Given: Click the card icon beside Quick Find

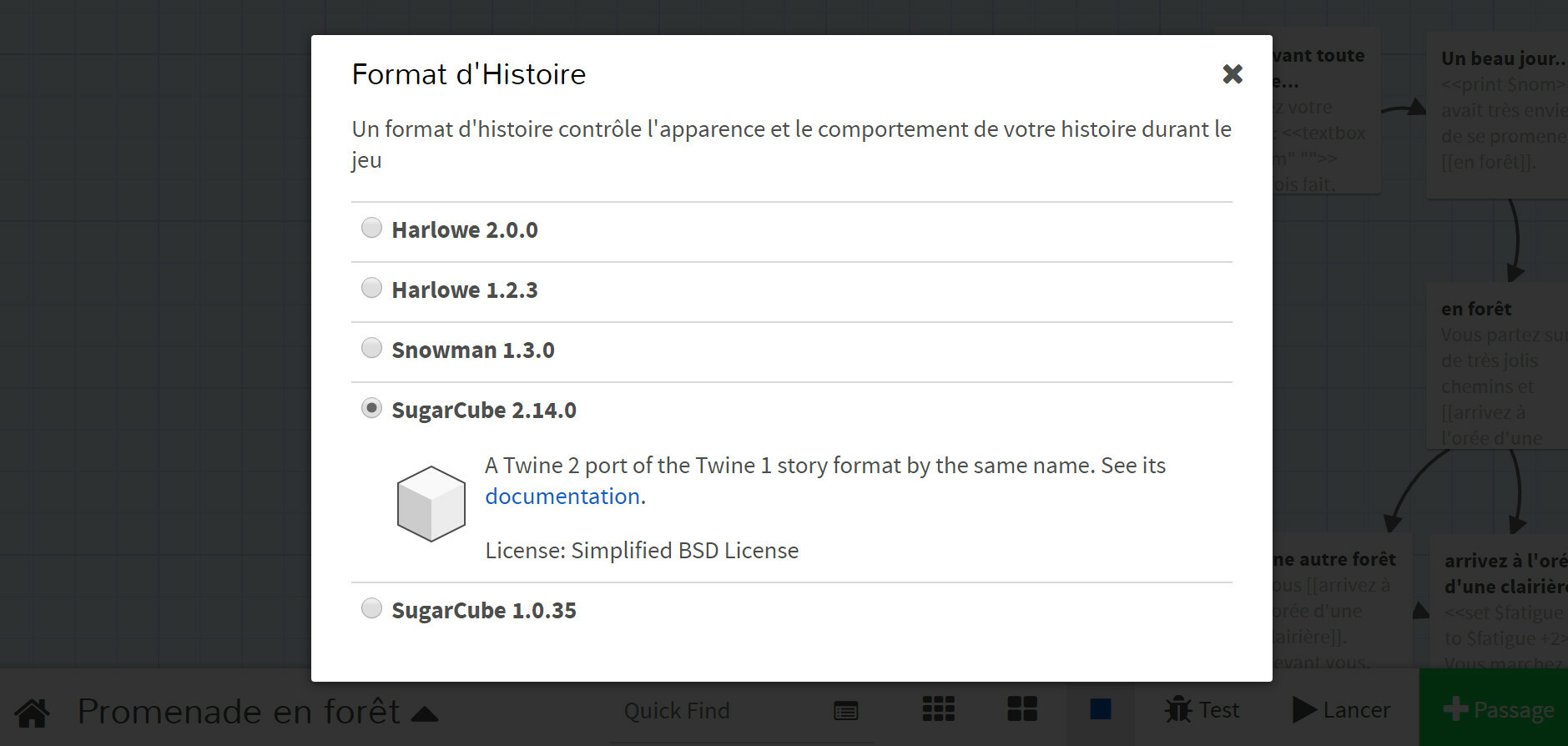Looking at the screenshot, I should [x=845, y=711].
